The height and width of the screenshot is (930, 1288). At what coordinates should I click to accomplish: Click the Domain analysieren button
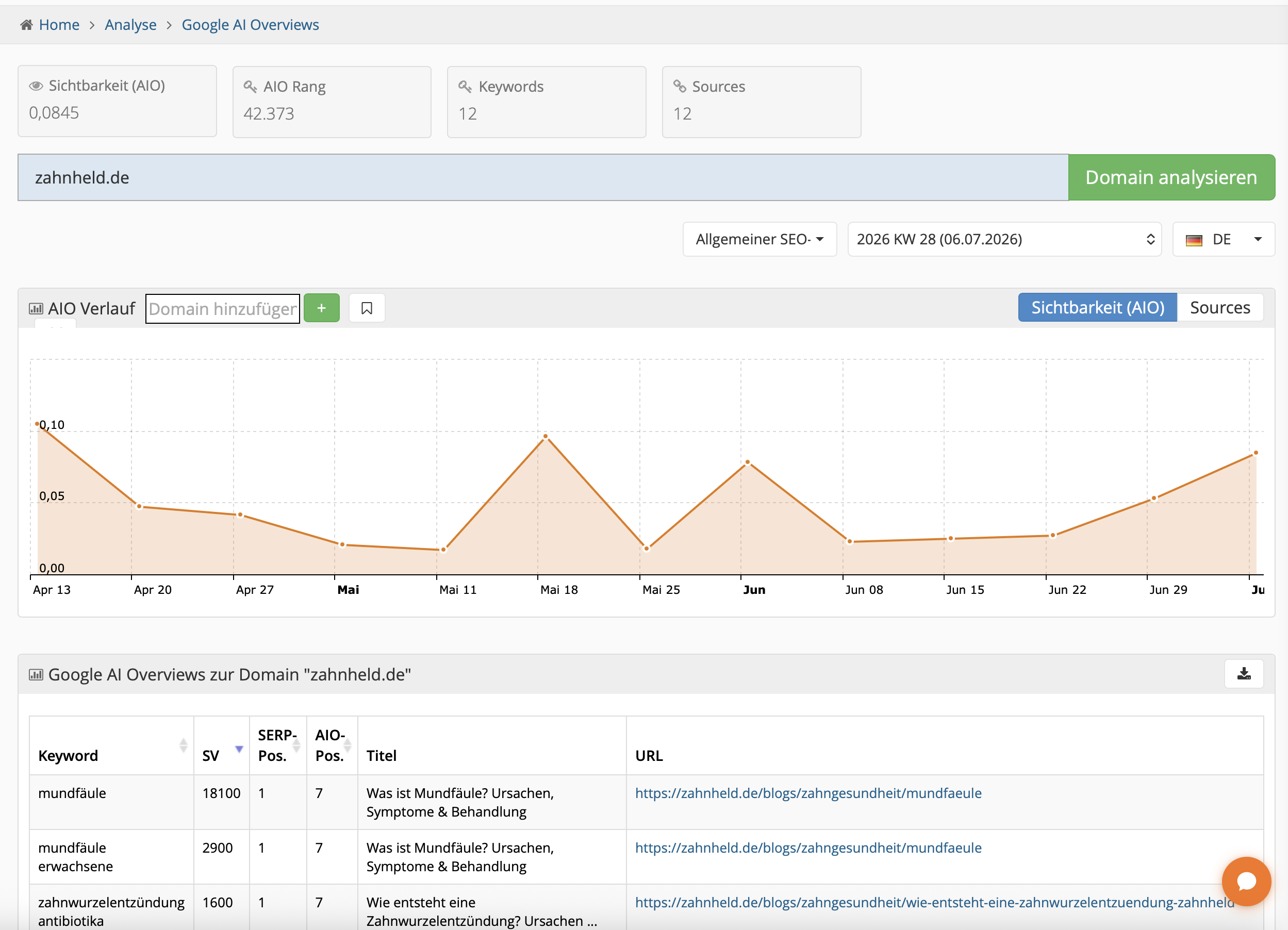pyautogui.click(x=1171, y=177)
